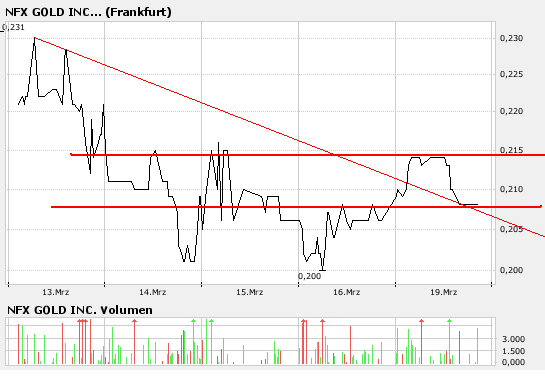Click the 1.500 volume axis label

pos(513,351)
